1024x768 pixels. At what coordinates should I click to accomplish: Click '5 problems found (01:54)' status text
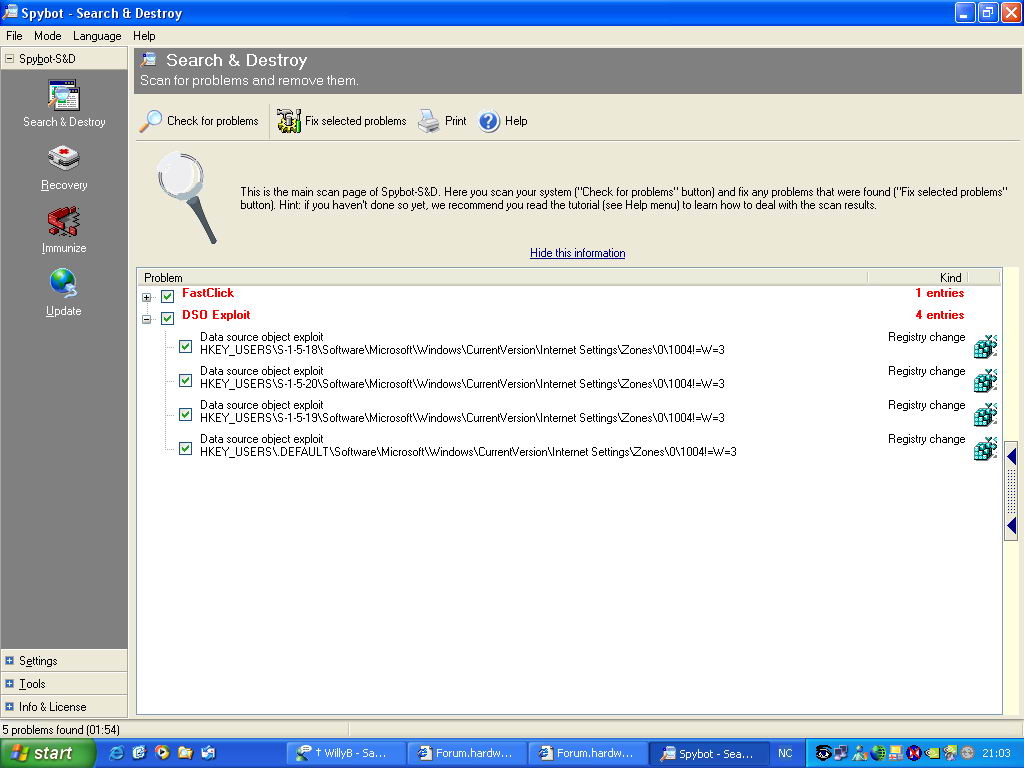pos(61,729)
